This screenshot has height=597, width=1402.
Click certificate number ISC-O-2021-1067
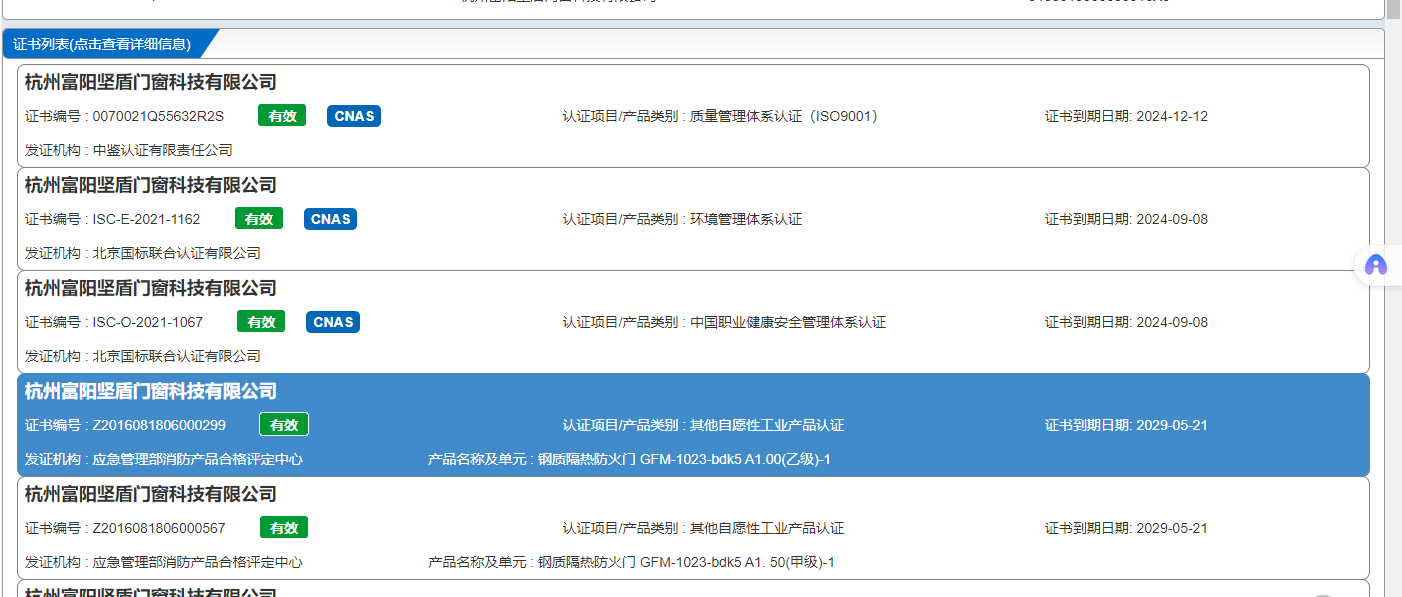pos(148,322)
